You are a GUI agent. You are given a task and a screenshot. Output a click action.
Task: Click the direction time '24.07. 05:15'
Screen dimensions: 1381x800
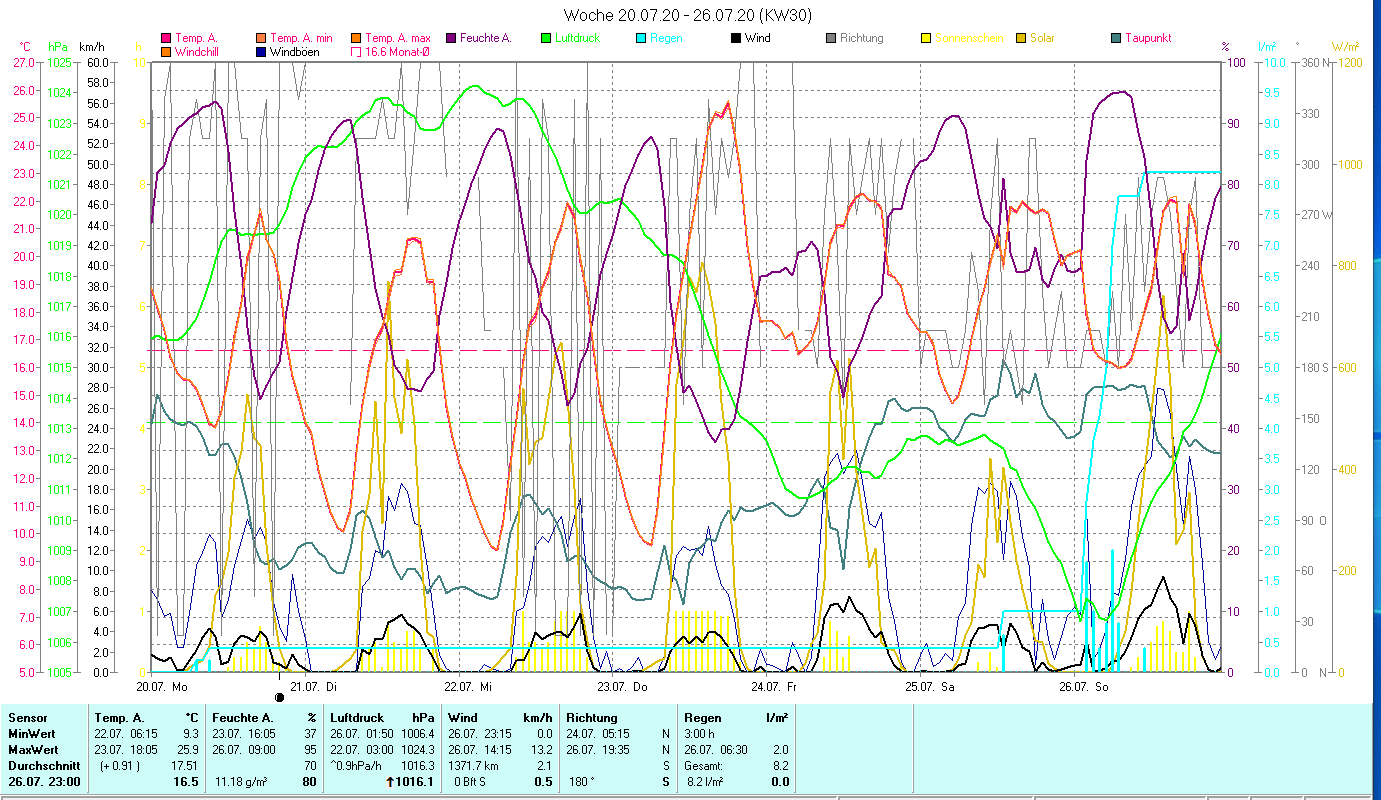(x=598, y=734)
